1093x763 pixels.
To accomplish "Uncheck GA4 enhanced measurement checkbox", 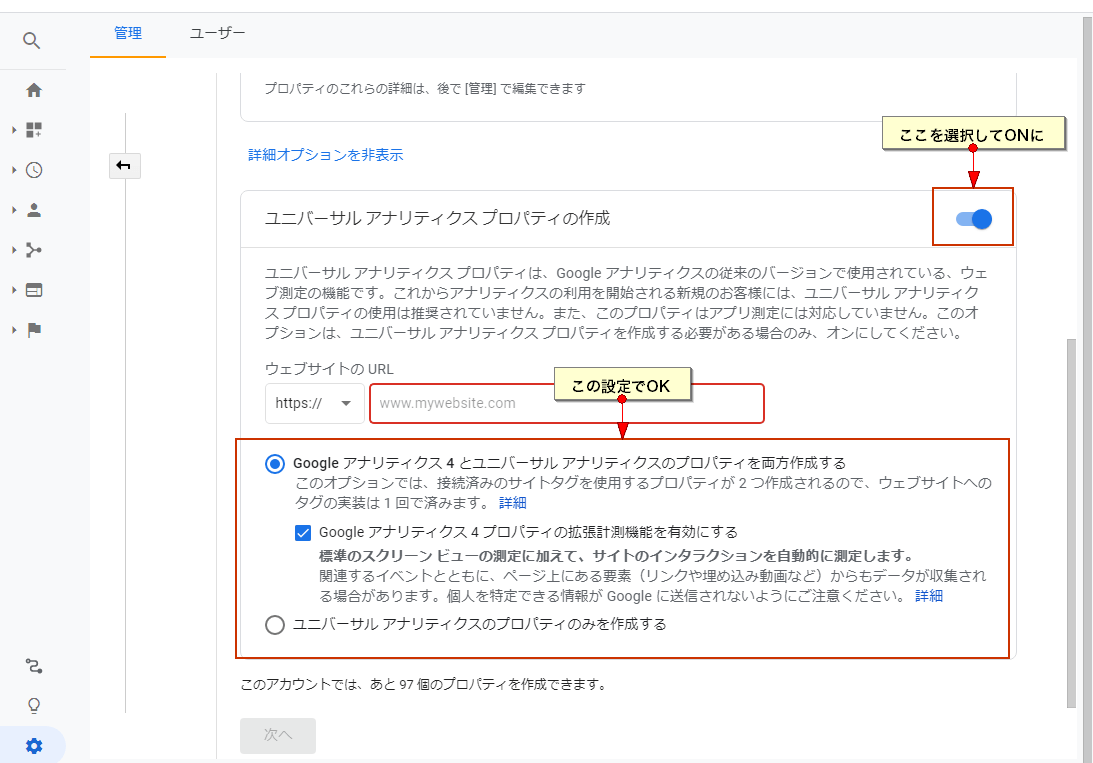I will pos(304,533).
